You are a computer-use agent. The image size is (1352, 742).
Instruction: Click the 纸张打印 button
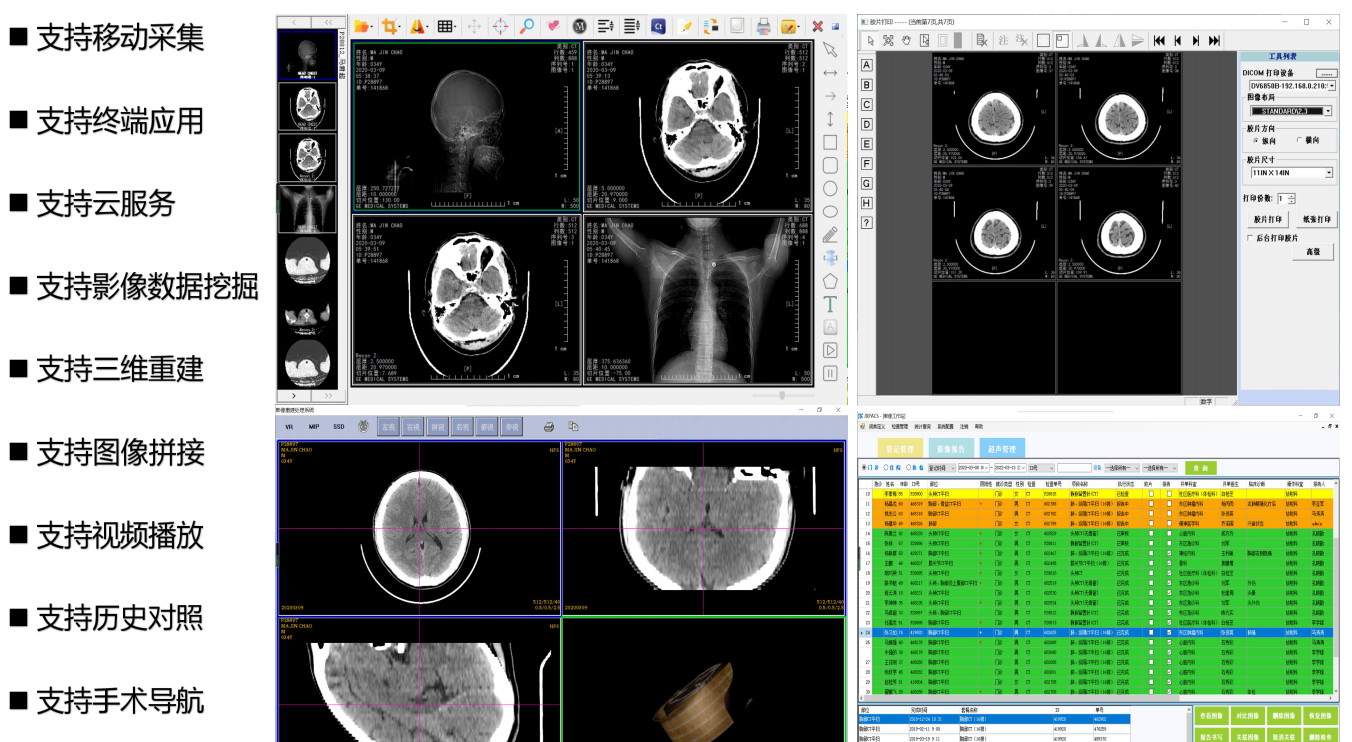click(x=1316, y=220)
